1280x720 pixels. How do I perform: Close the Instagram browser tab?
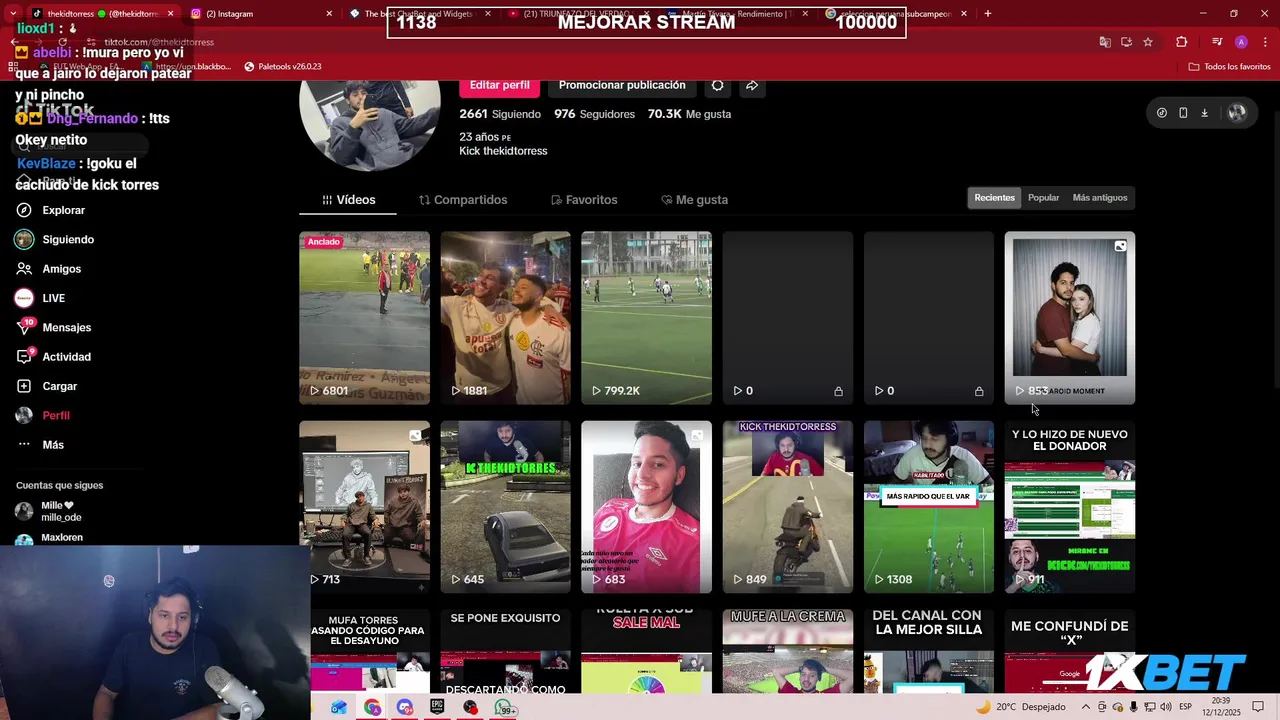[329, 14]
